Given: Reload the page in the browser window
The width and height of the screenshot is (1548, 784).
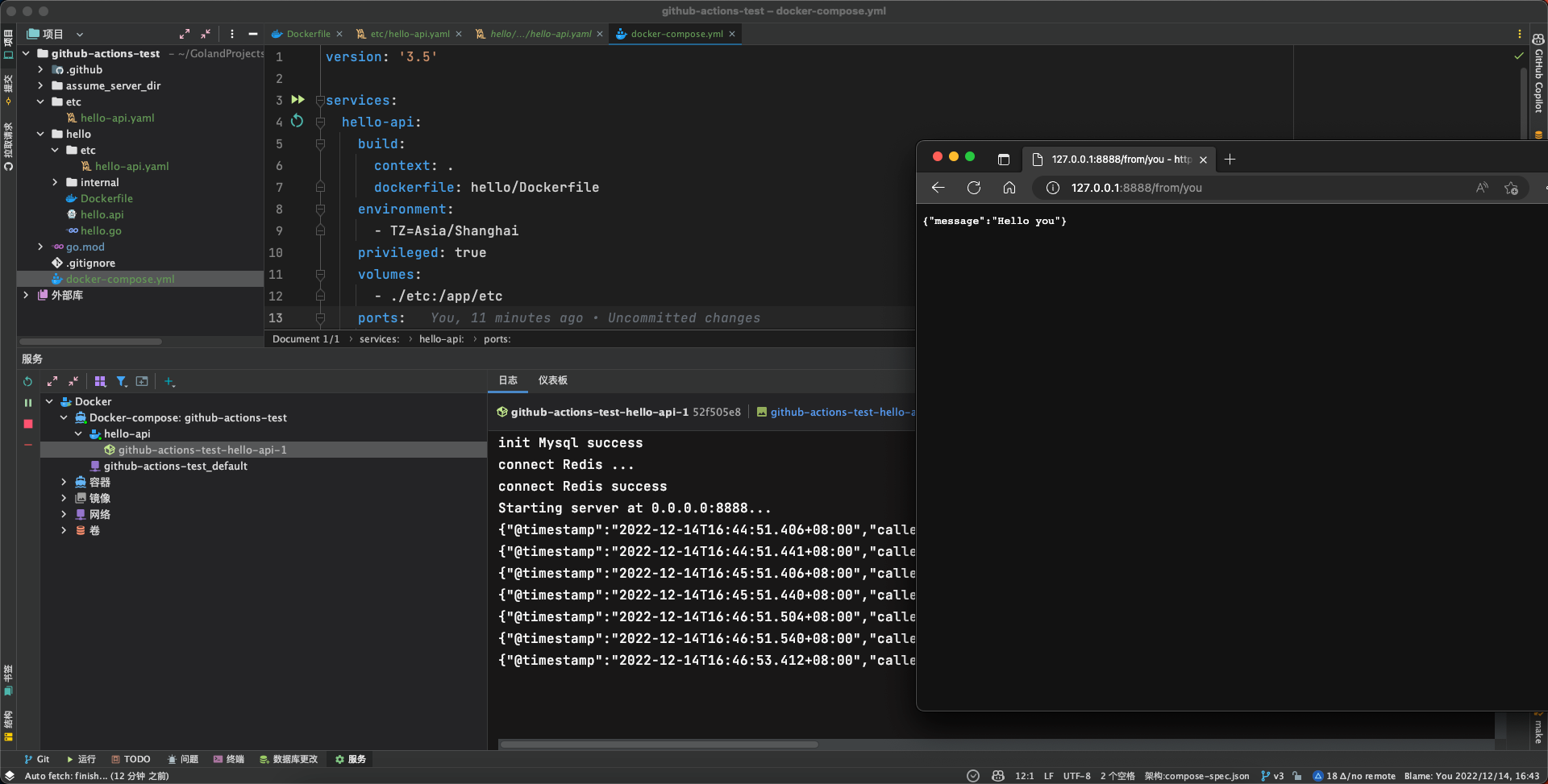Looking at the screenshot, I should (974, 188).
